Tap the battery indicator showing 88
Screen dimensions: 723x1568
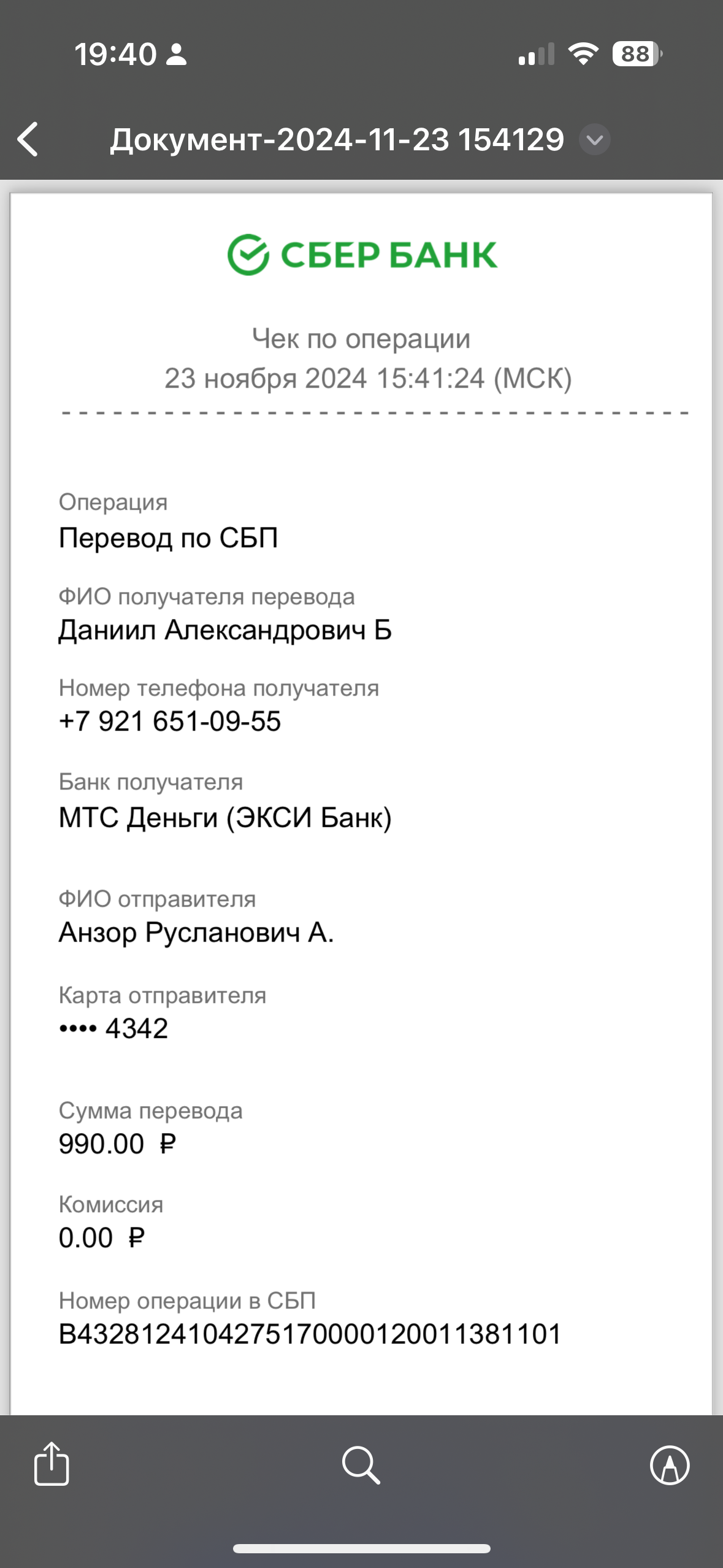[637, 54]
